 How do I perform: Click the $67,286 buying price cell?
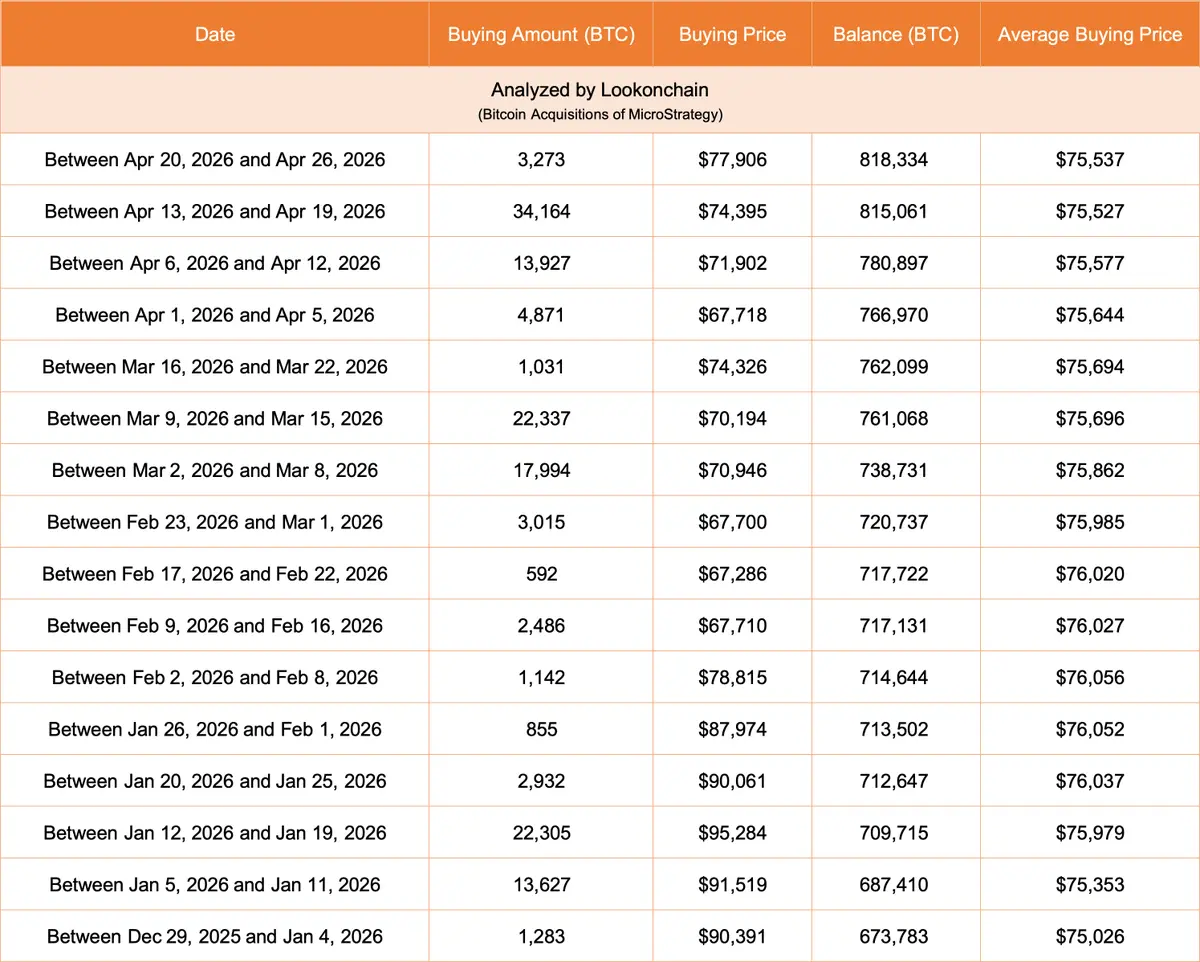pyautogui.click(x=732, y=574)
